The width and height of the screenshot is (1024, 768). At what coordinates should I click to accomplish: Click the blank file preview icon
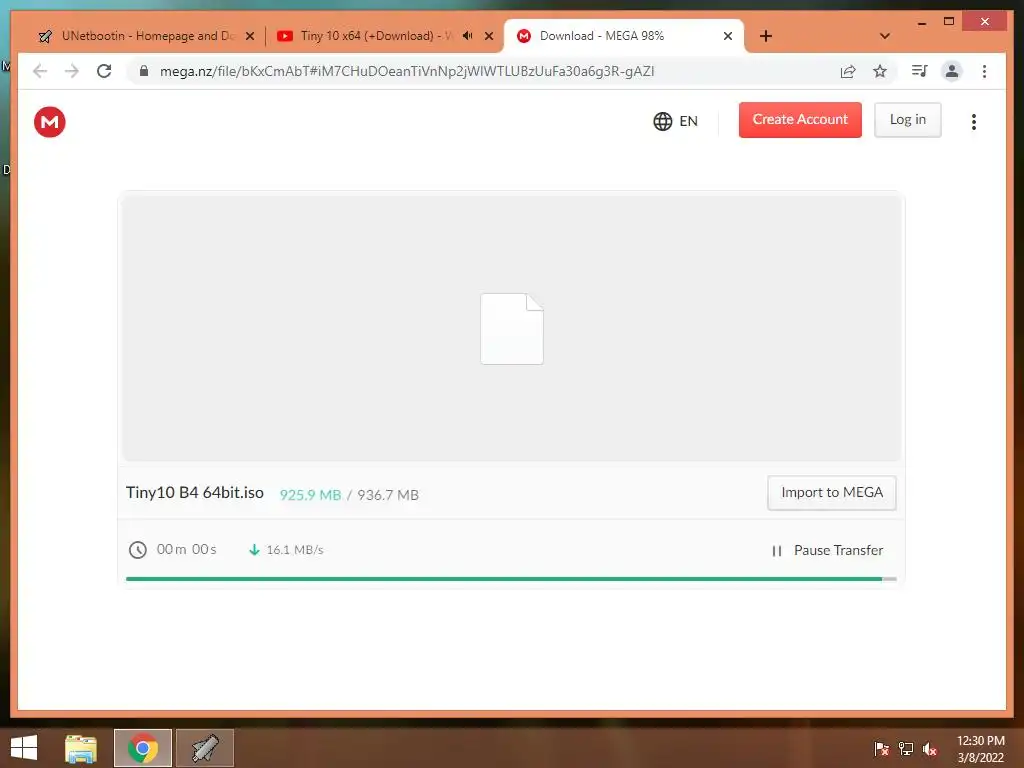pyautogui.click(x=512, y=328)
